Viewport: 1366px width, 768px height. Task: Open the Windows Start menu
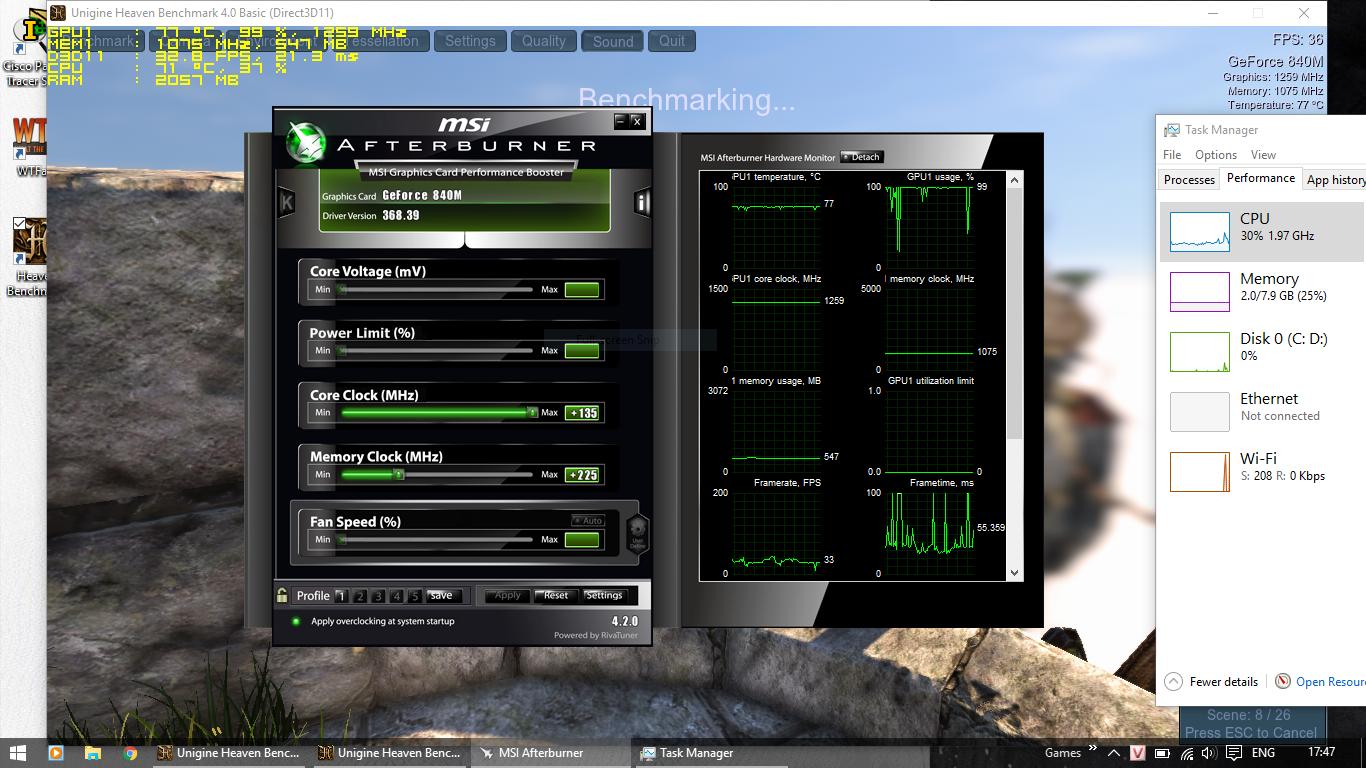click(18, 753)
